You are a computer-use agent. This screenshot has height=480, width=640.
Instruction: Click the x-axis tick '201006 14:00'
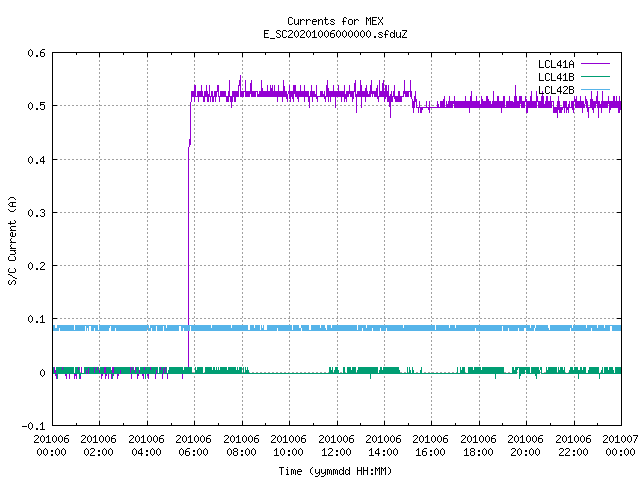(x=383, y=446)
